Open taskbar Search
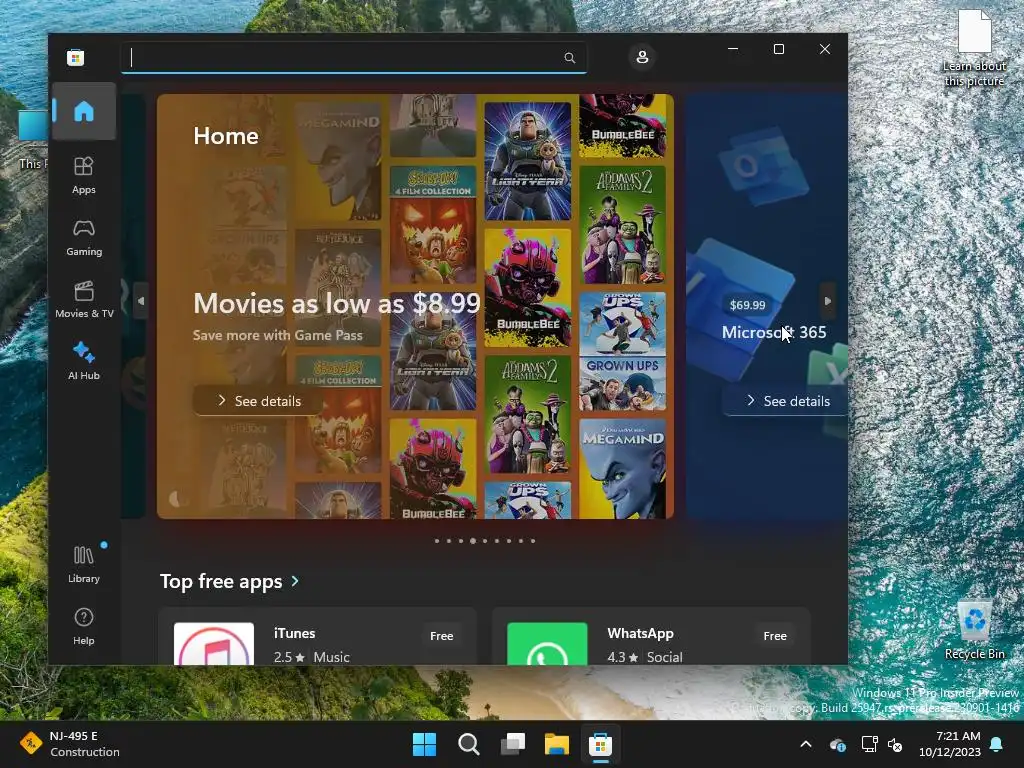The height and width of the screenshot is (768, 1024). (x=468, y=744)
